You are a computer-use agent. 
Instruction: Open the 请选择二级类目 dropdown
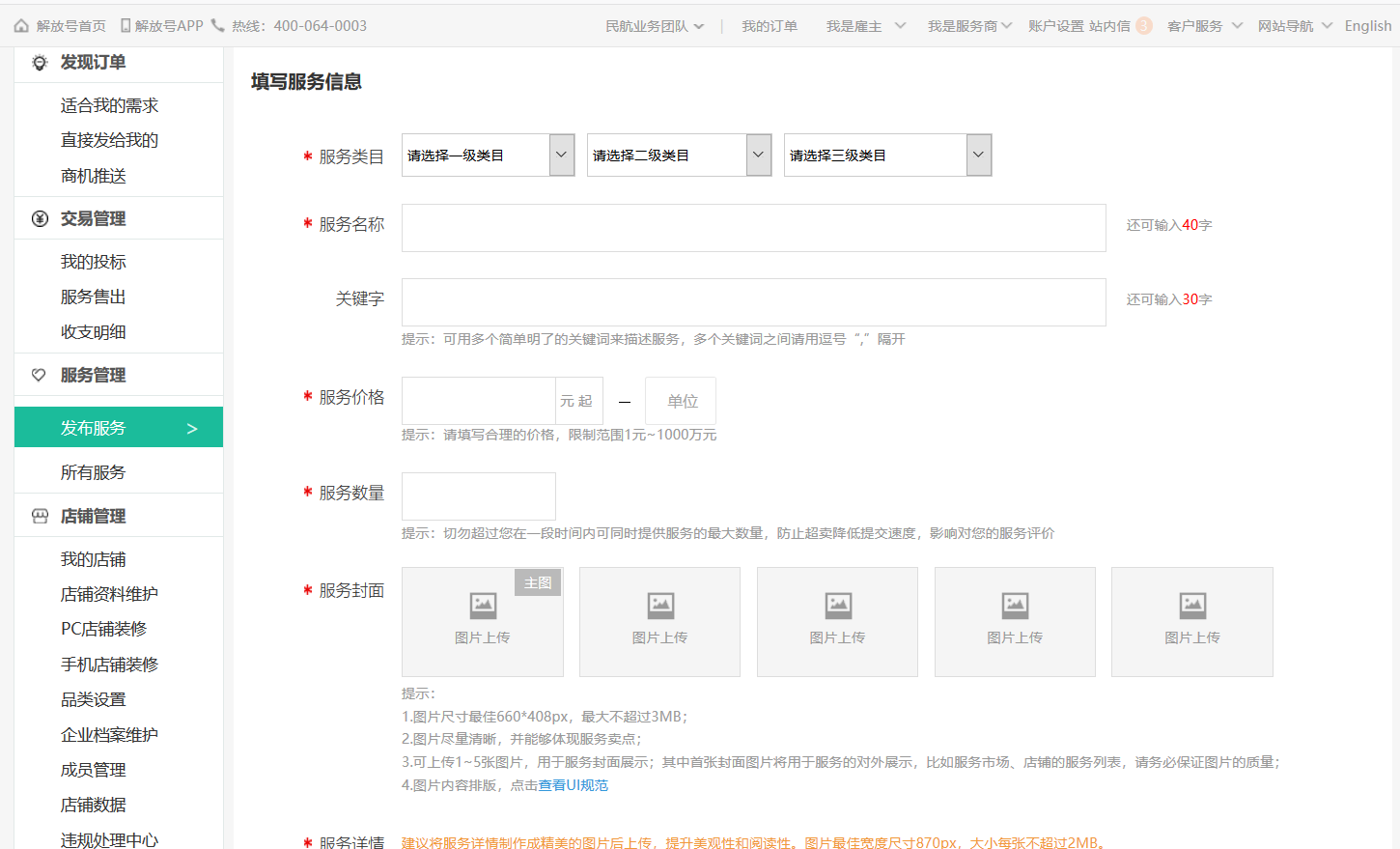pyautogui.click(x=679, y=156)
